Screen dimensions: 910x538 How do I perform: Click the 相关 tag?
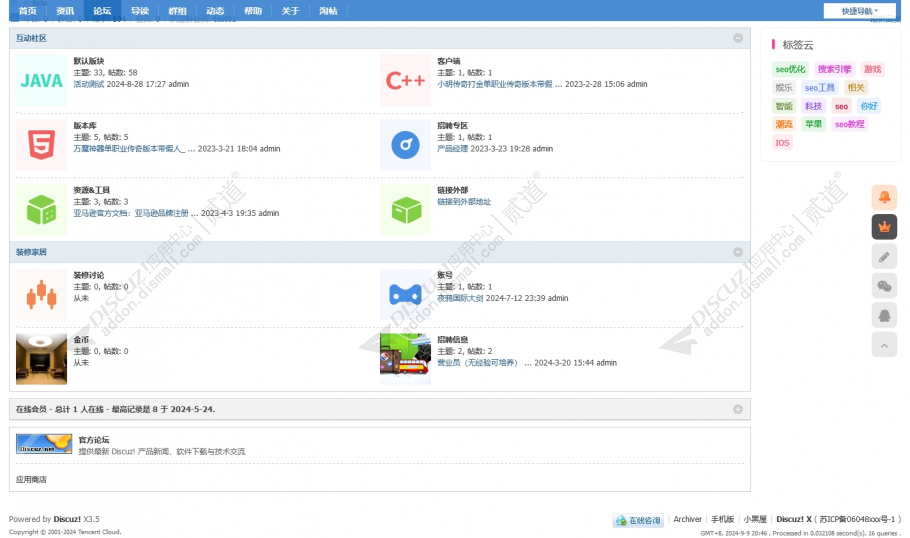pos(856,88)
